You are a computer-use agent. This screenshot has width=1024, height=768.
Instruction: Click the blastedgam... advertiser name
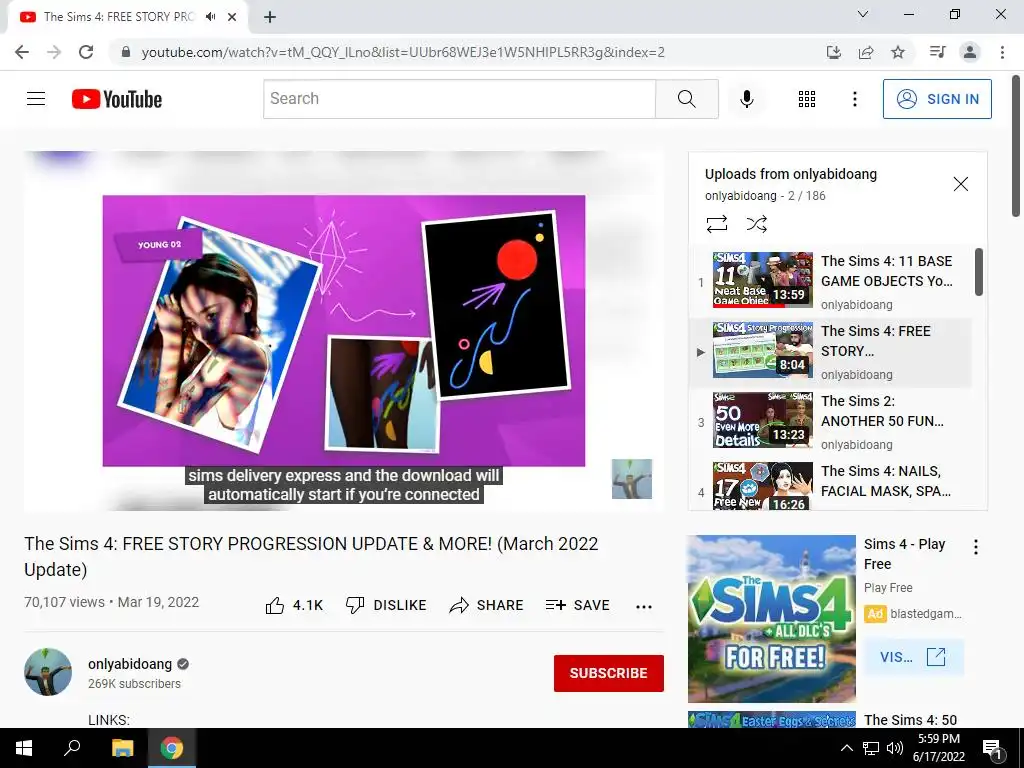[x=925, y=614]
